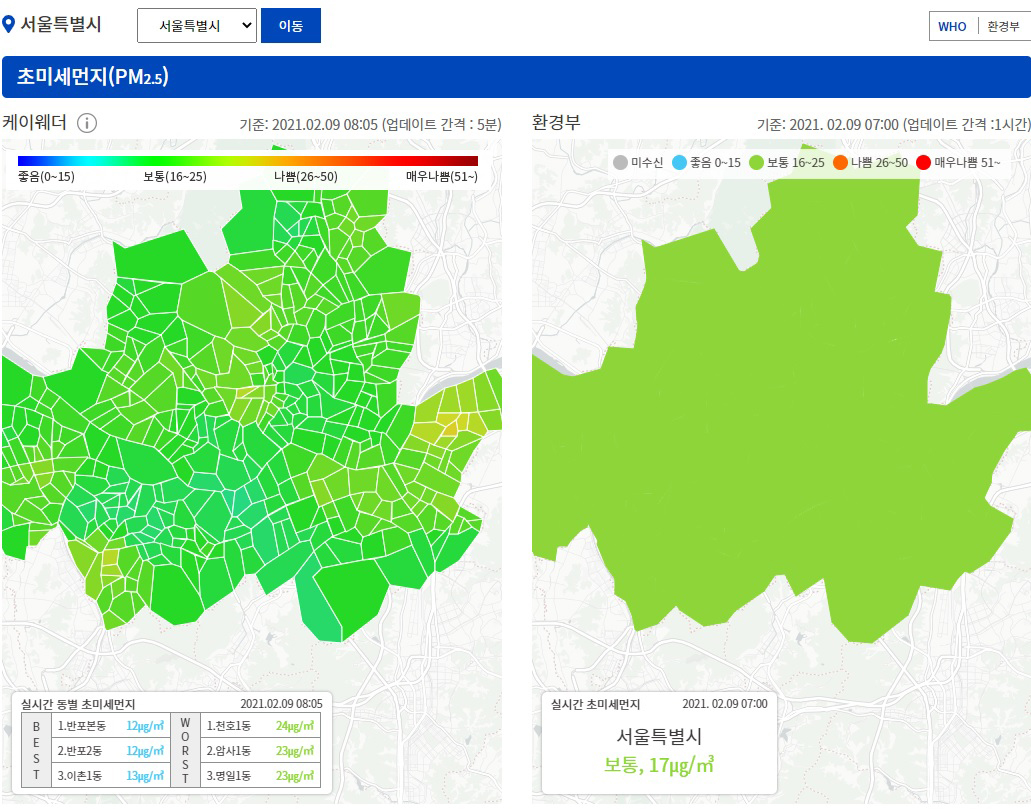Select 2.암사1동 in the WORST list
This screenshot has width=1031, height=809.
pos(231,751)
